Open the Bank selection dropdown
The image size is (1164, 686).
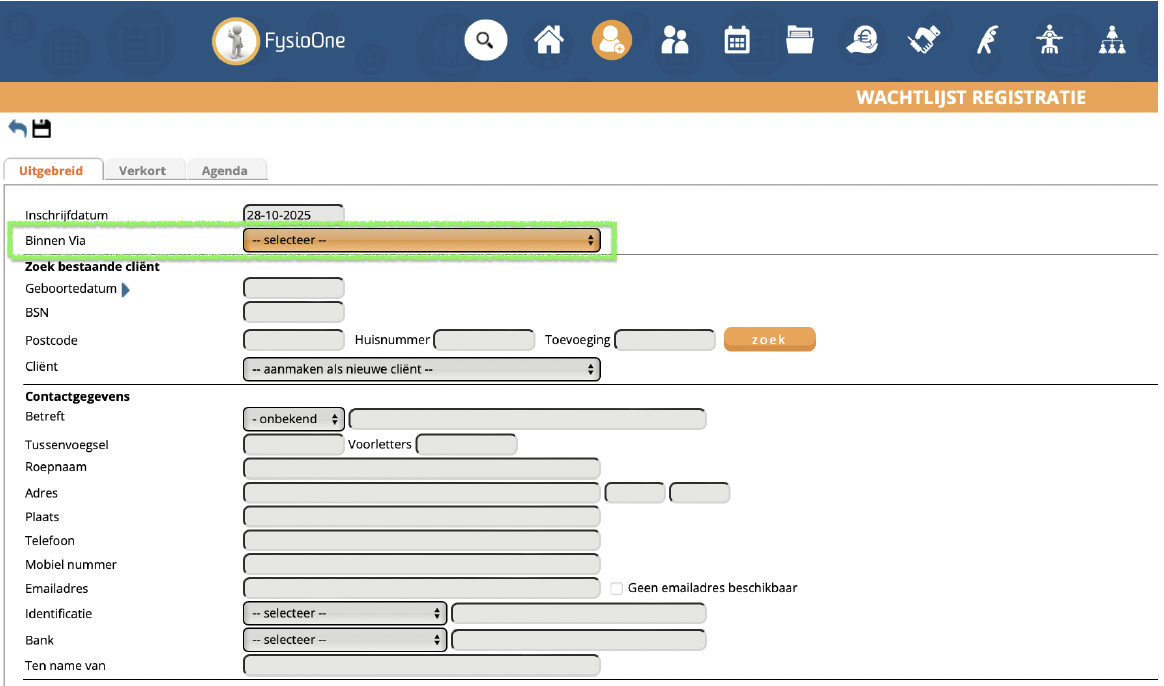coord(344,640)
